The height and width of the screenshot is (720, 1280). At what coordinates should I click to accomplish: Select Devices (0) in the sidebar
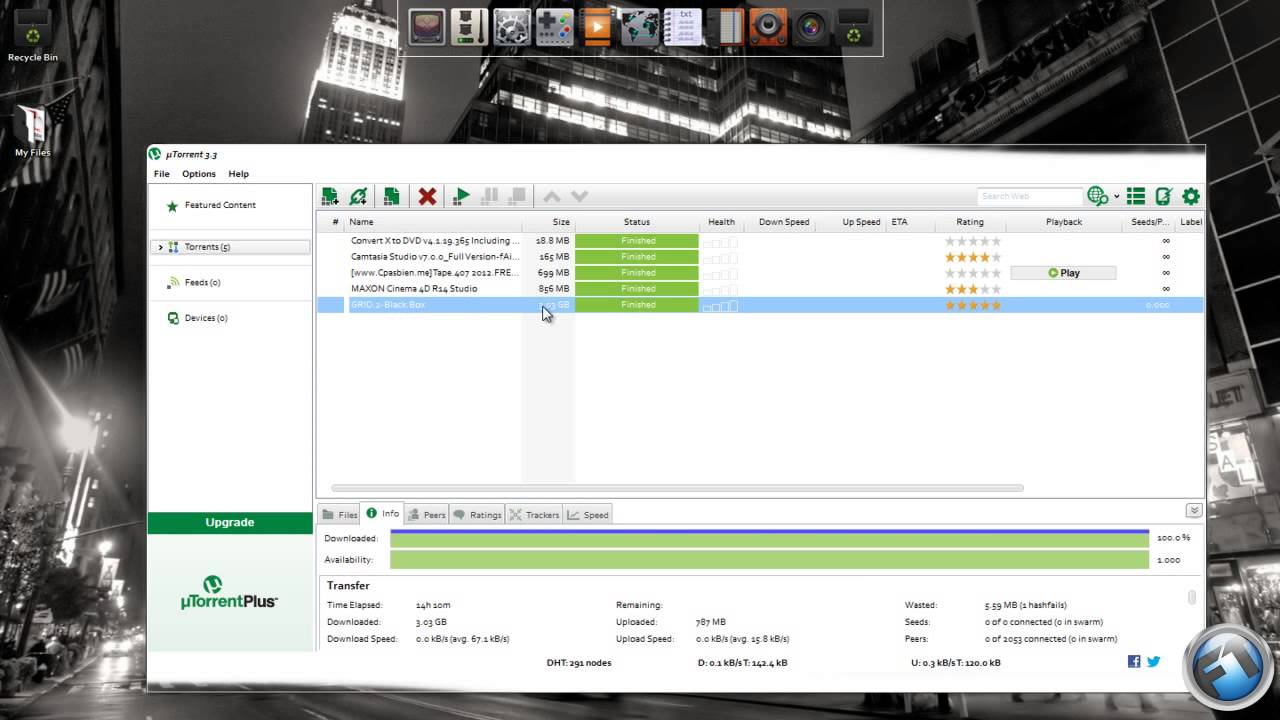[x=206, y=318]
